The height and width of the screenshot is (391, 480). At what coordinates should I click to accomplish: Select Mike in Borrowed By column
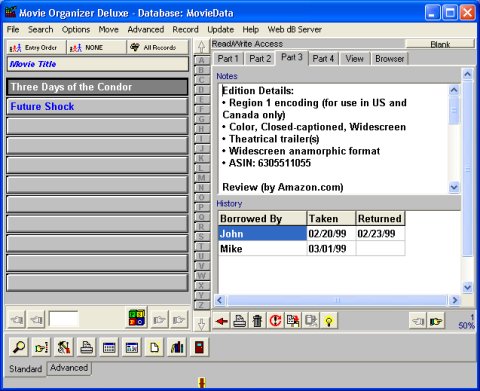[262, 249]
